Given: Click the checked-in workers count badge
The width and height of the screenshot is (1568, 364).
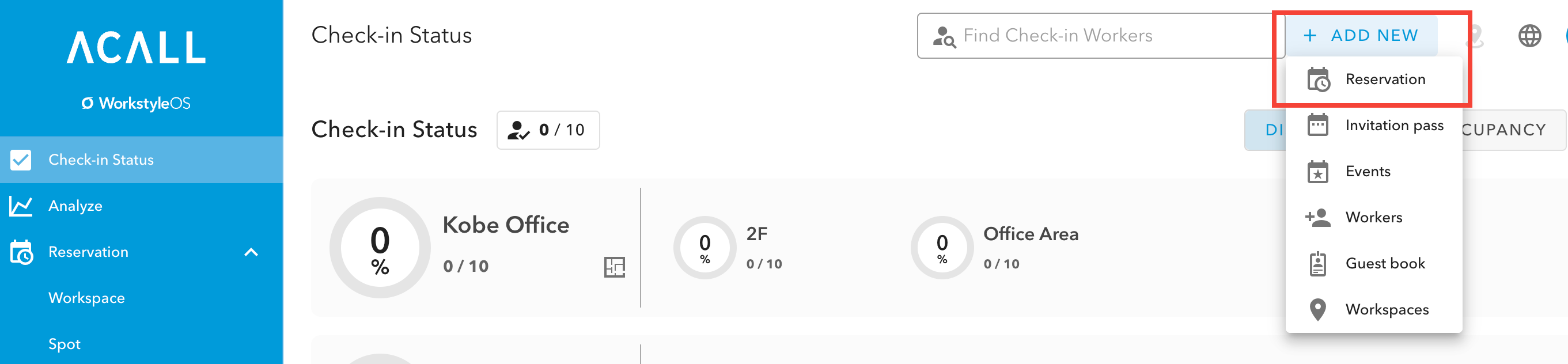Looking at the screenshot, I should pyautogui.click(x=548, y=130).
